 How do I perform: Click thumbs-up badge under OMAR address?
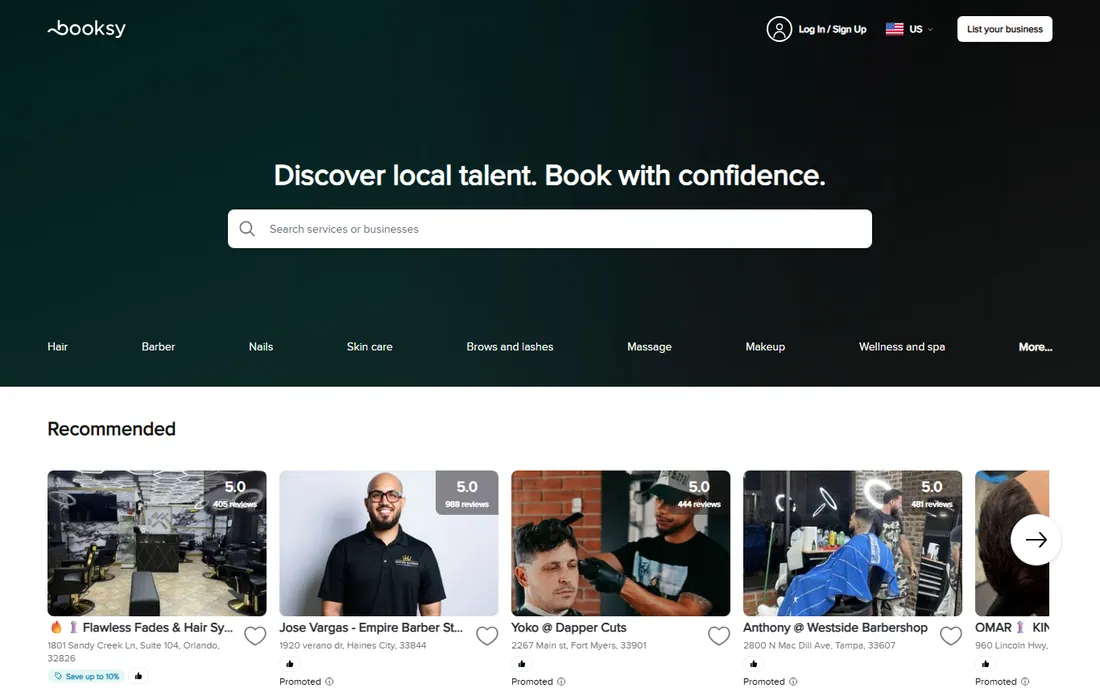985,663
